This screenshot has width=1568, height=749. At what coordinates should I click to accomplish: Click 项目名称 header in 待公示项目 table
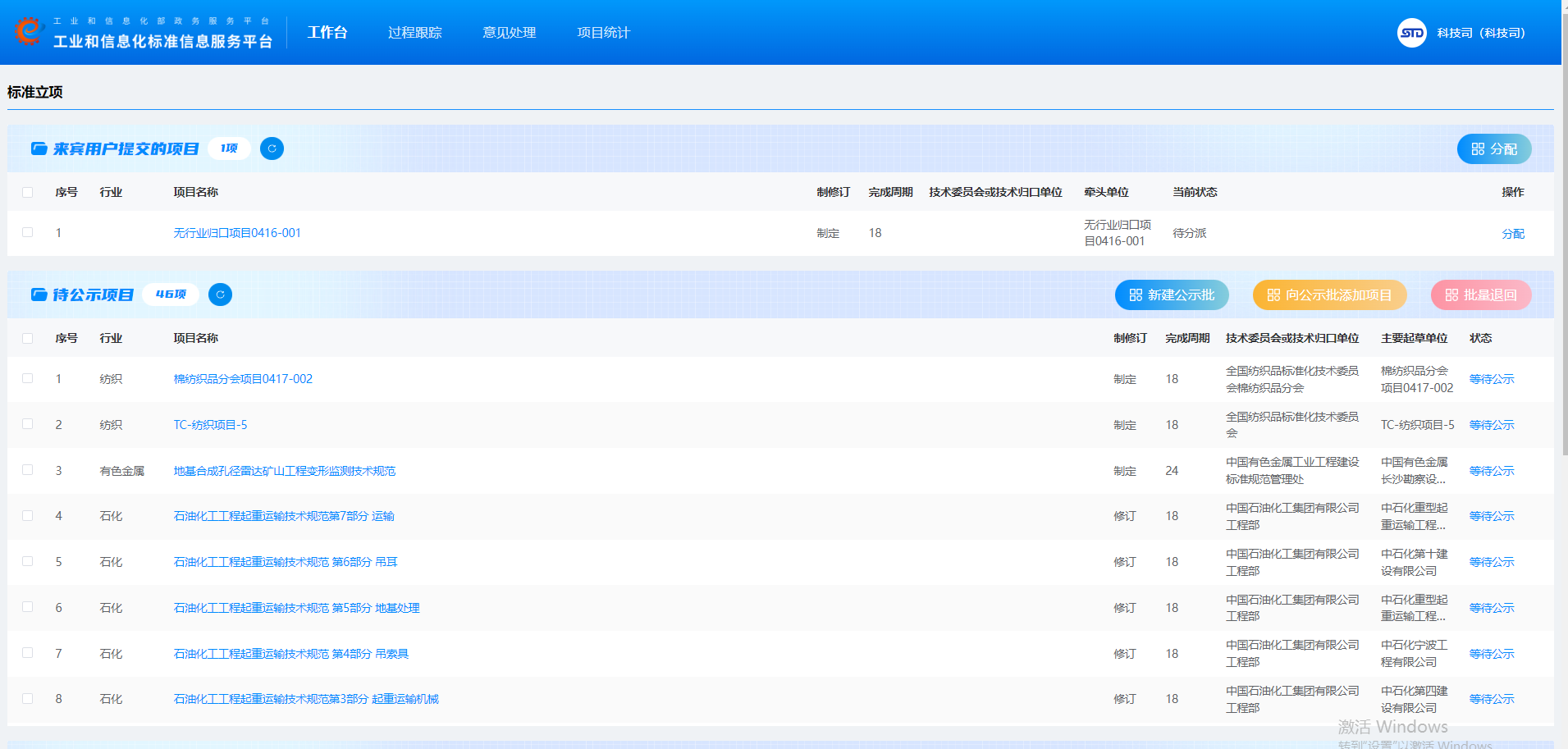coord(195,338)
